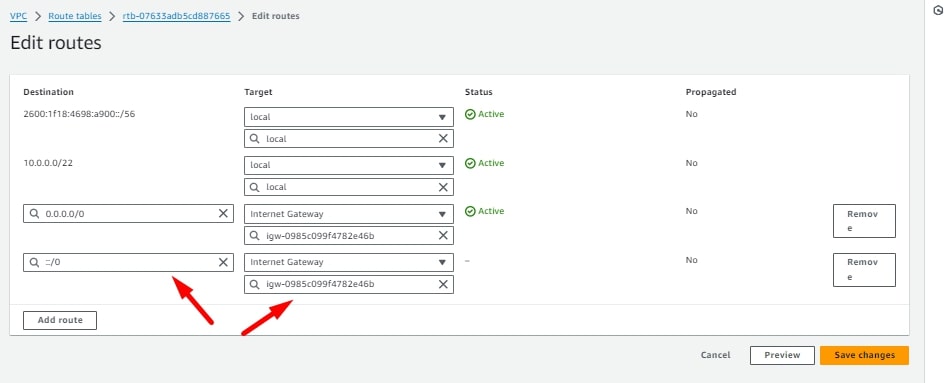The image size is (947, 383).
Task: Click Active status of IPv6 /56 route
Action: (x=484, y=114)
